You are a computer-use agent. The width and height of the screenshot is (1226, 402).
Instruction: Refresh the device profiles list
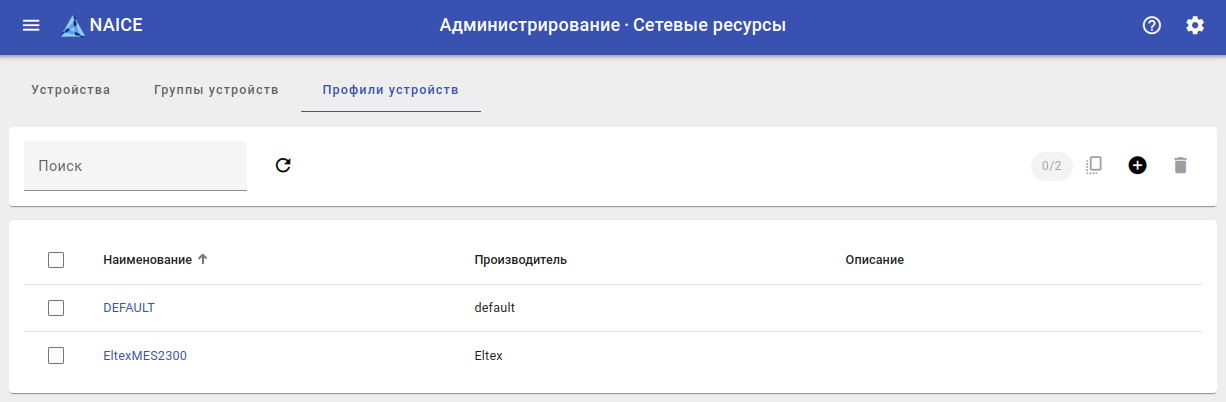click(x=283, y=165)
